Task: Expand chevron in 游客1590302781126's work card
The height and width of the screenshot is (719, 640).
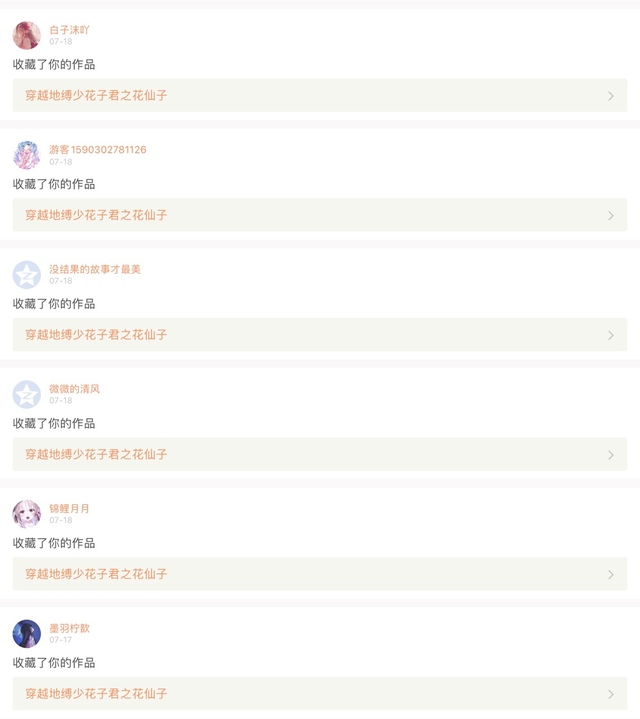Action: point(611,215)
